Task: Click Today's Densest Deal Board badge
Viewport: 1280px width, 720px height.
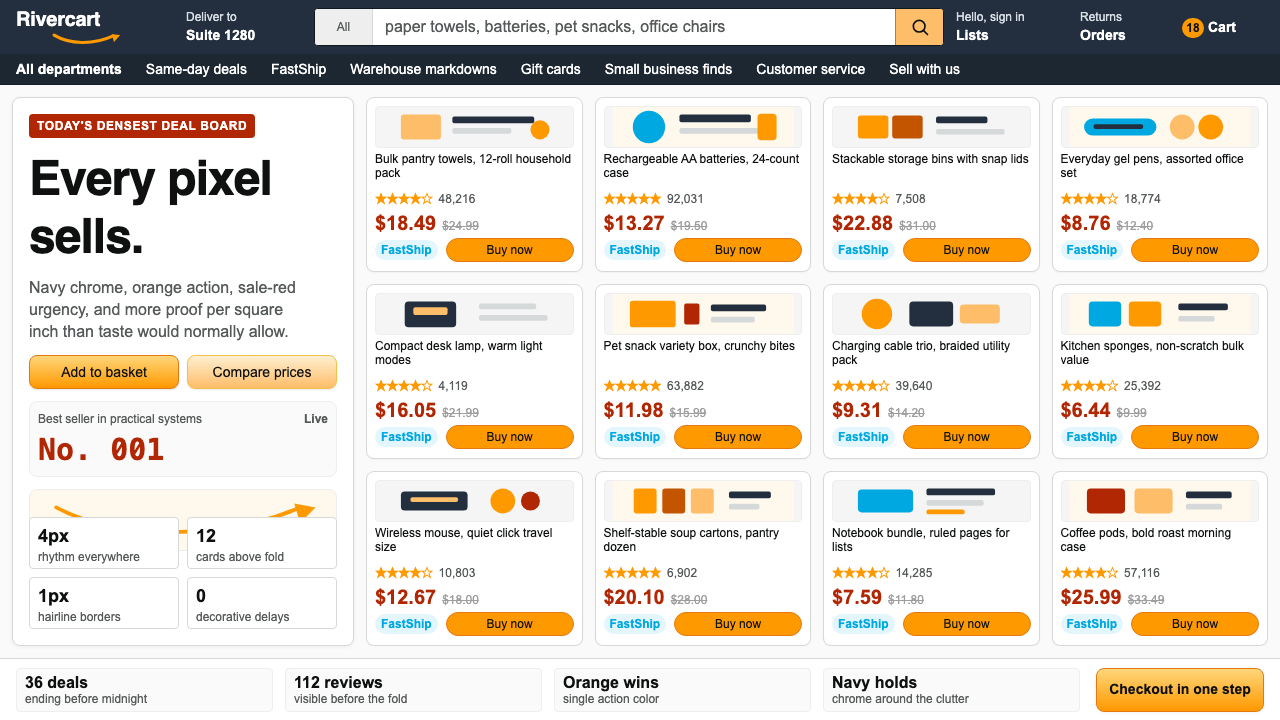Action: coord(142,126)
